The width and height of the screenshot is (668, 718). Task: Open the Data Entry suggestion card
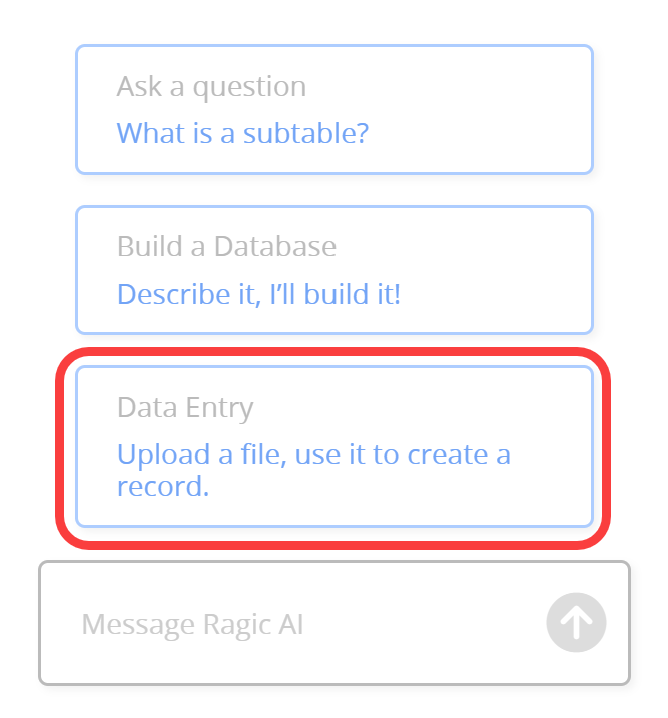334,446
